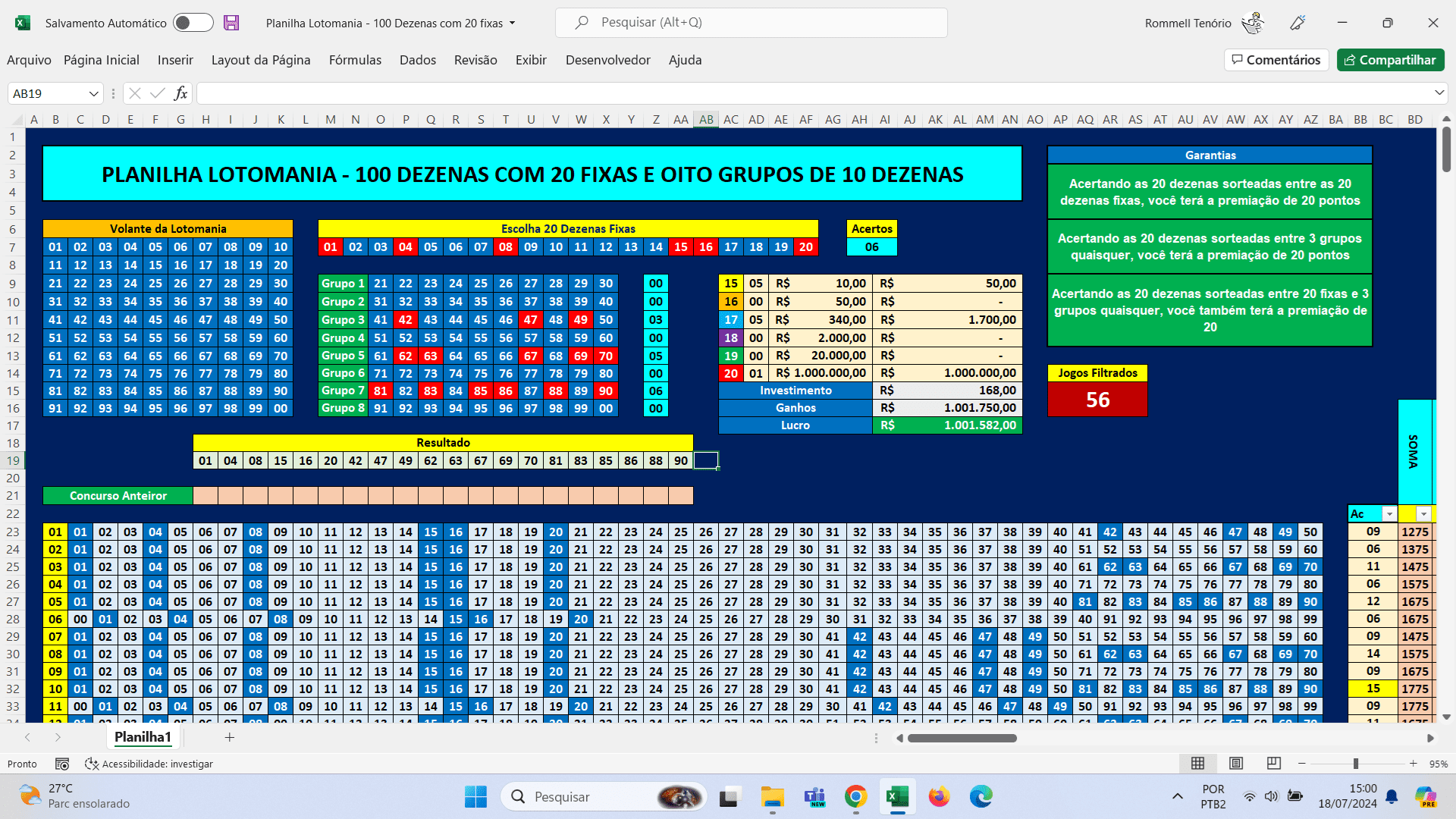Click the Pesquisar search box
The image size is (1456, 819).
tap(751, 23)
